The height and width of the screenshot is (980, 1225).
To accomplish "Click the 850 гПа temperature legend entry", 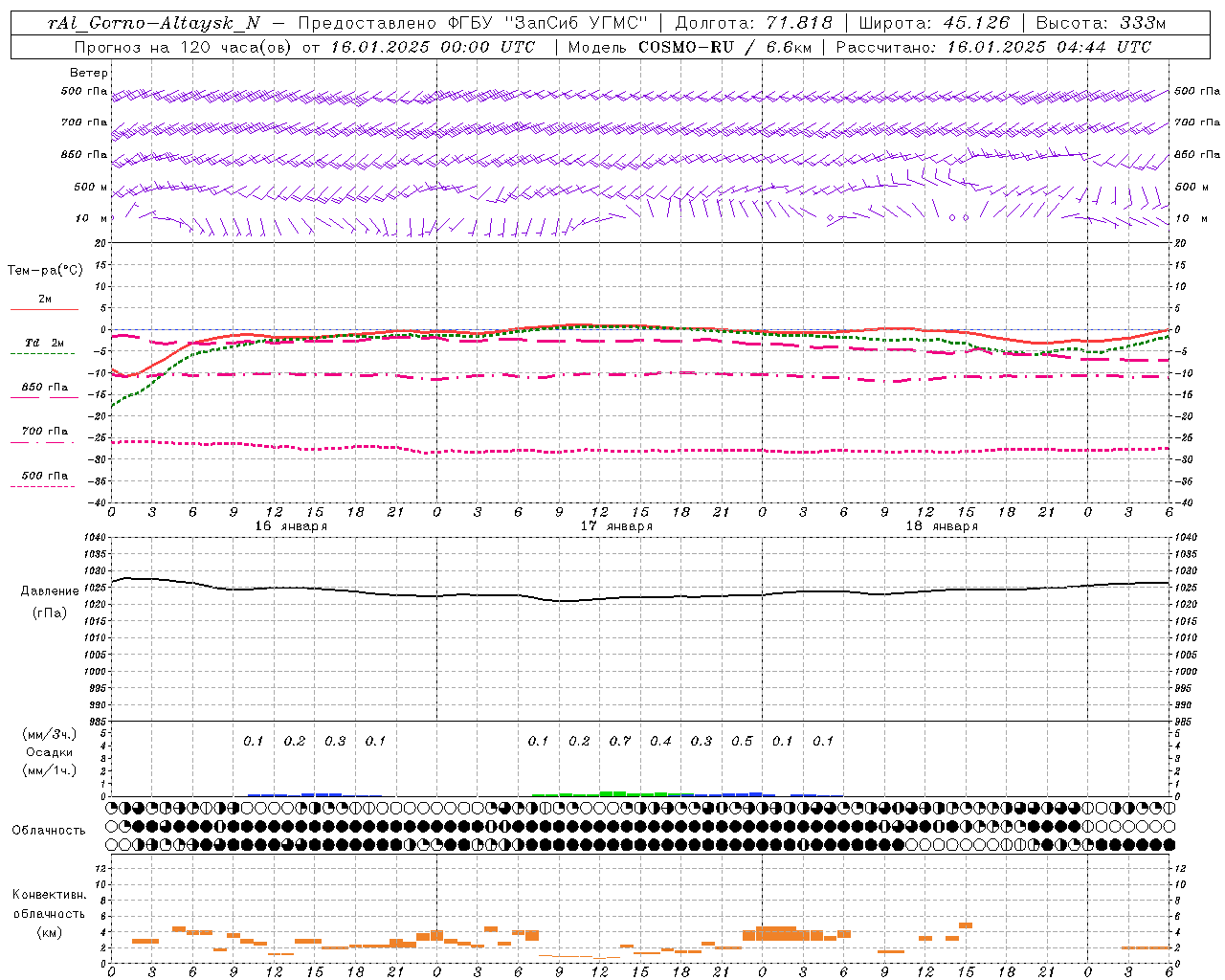I will coord(44,388).
